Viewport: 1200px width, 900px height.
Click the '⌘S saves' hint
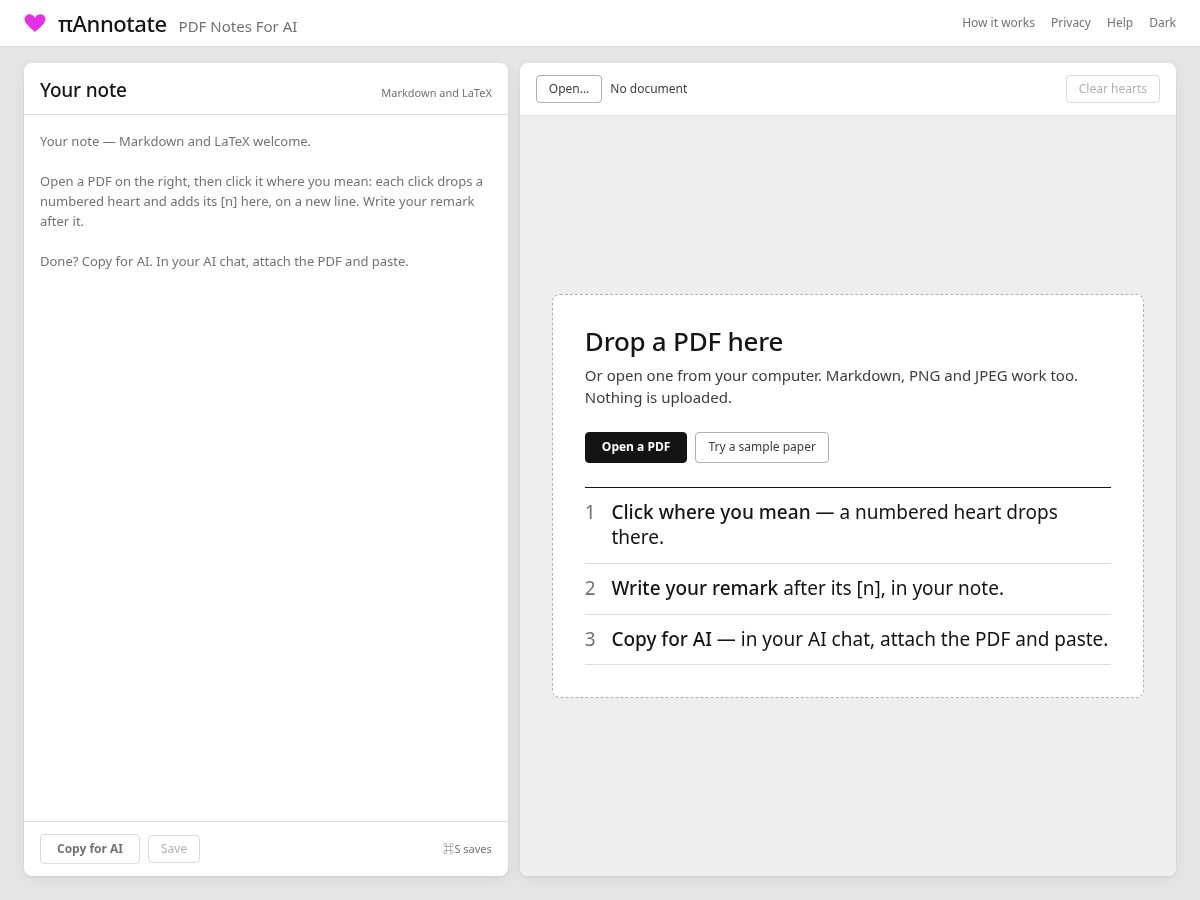click(467, 849)
